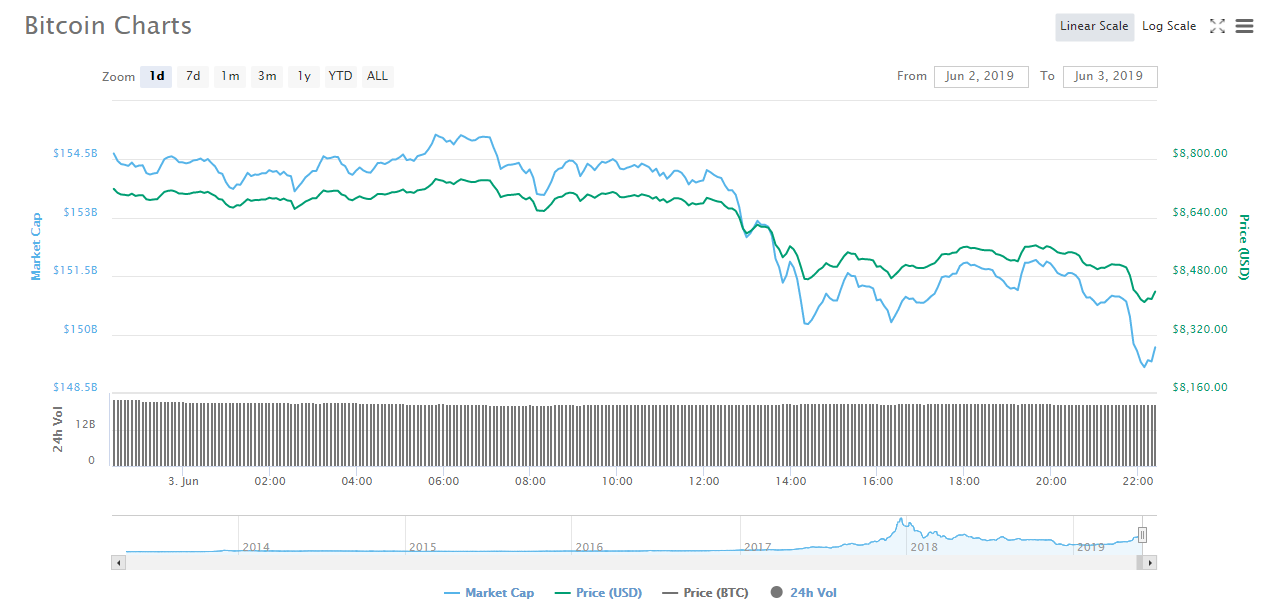
Task: Click the 2016 label in navigator
Action: pos(590,547)
